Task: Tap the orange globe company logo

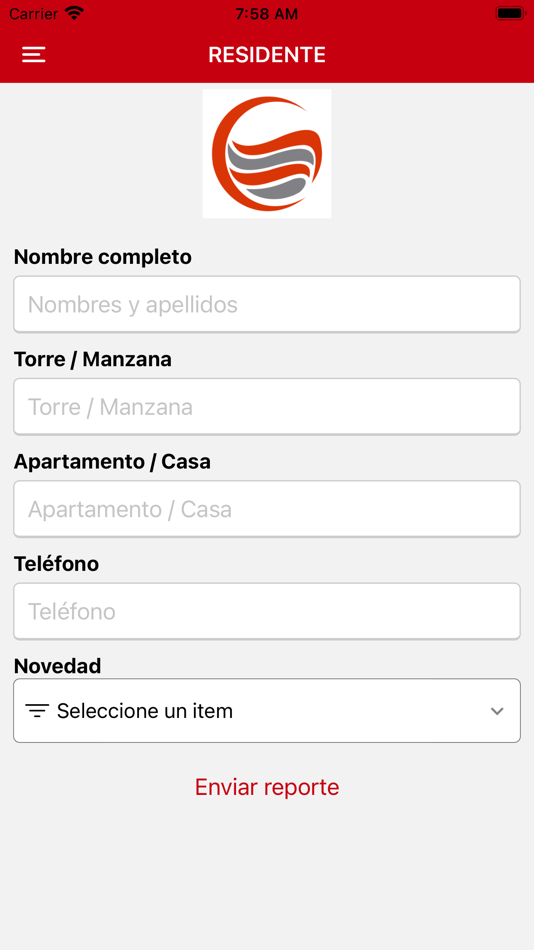Action: pyautogui.click(x=267, y=153)
